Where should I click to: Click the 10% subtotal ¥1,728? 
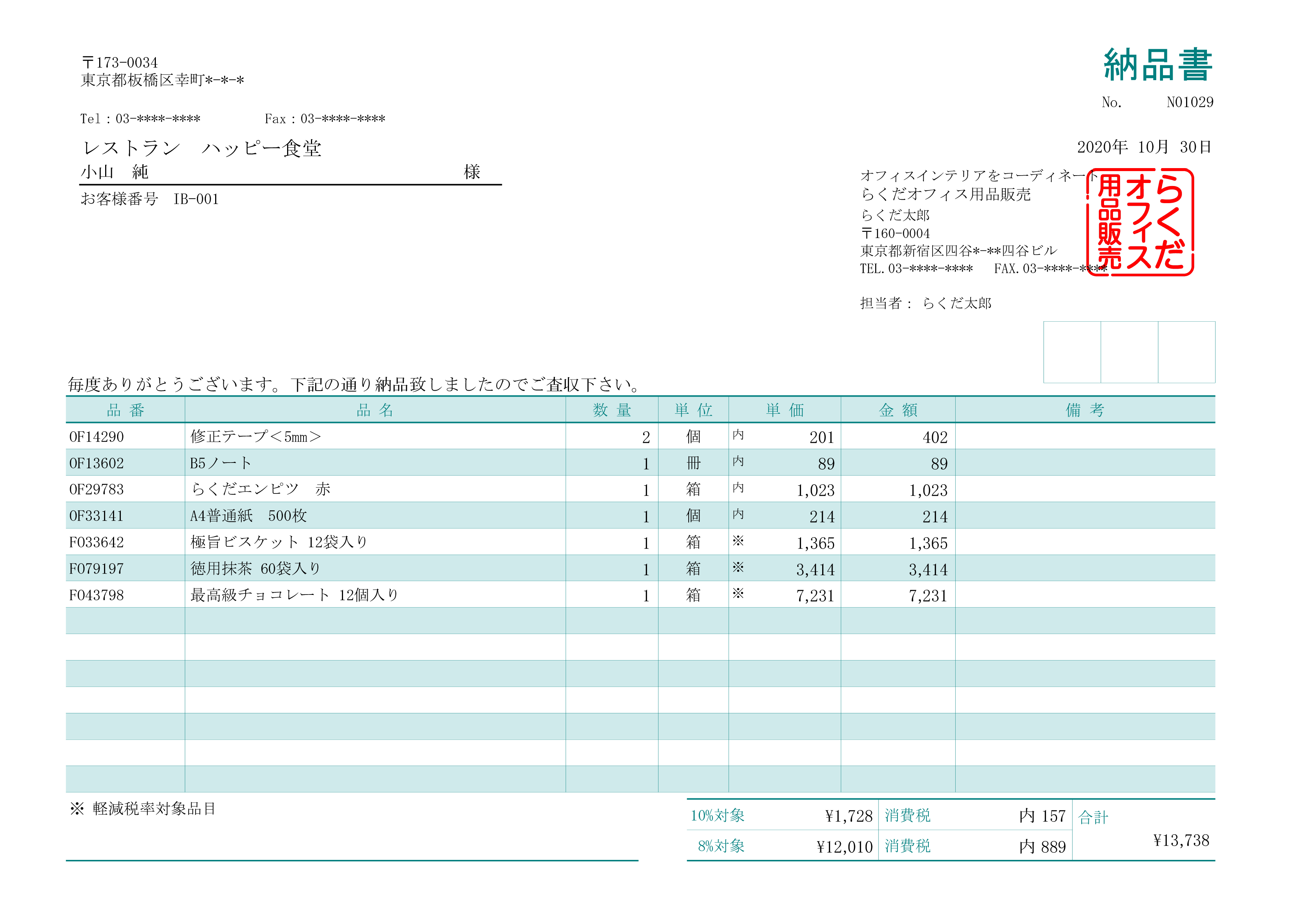coord(849,817)
